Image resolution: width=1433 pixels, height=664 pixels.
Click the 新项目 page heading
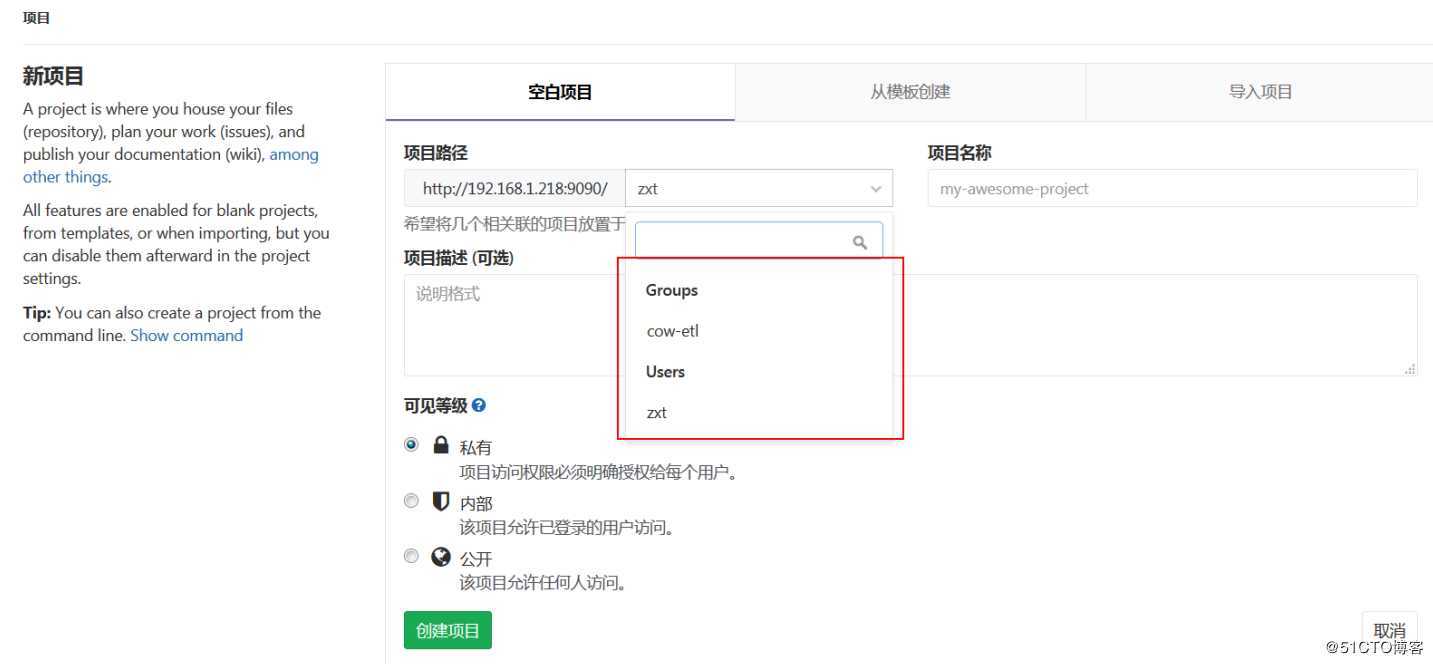click(x=54, y=75)
